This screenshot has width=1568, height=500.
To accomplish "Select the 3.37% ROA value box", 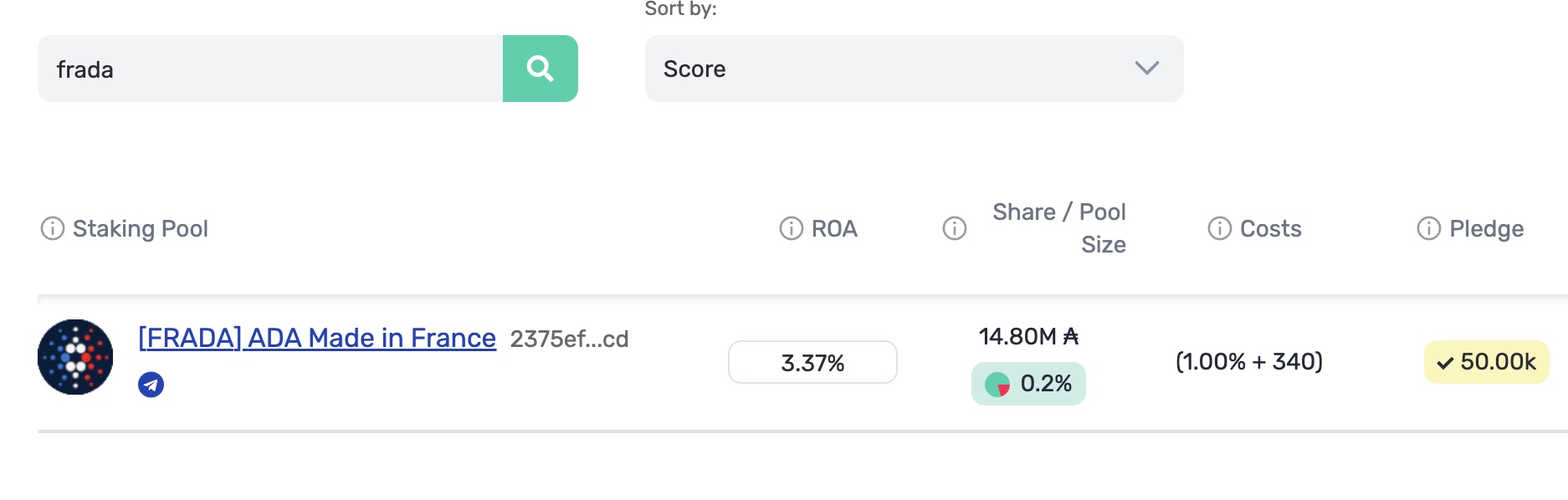I will click(x=812, y=362).
